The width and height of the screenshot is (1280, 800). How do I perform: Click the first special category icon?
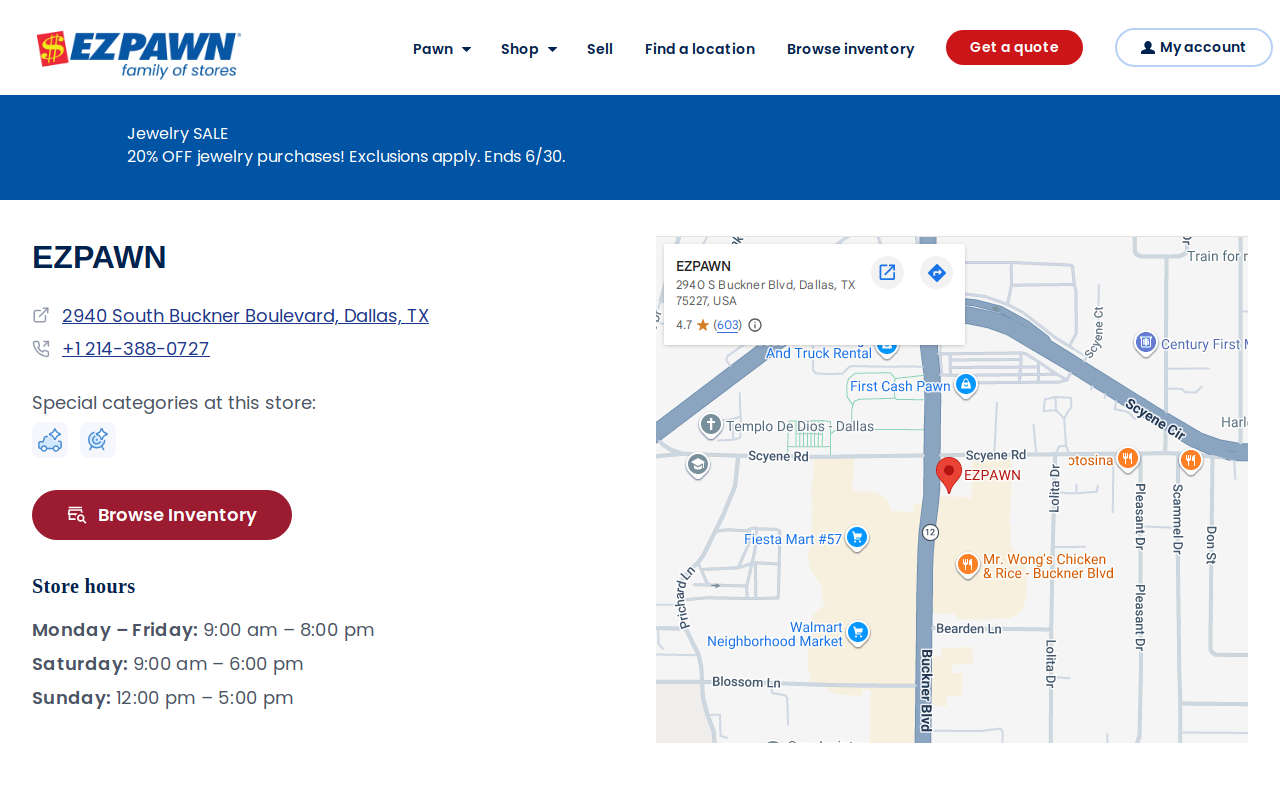[x=50, y=440]
